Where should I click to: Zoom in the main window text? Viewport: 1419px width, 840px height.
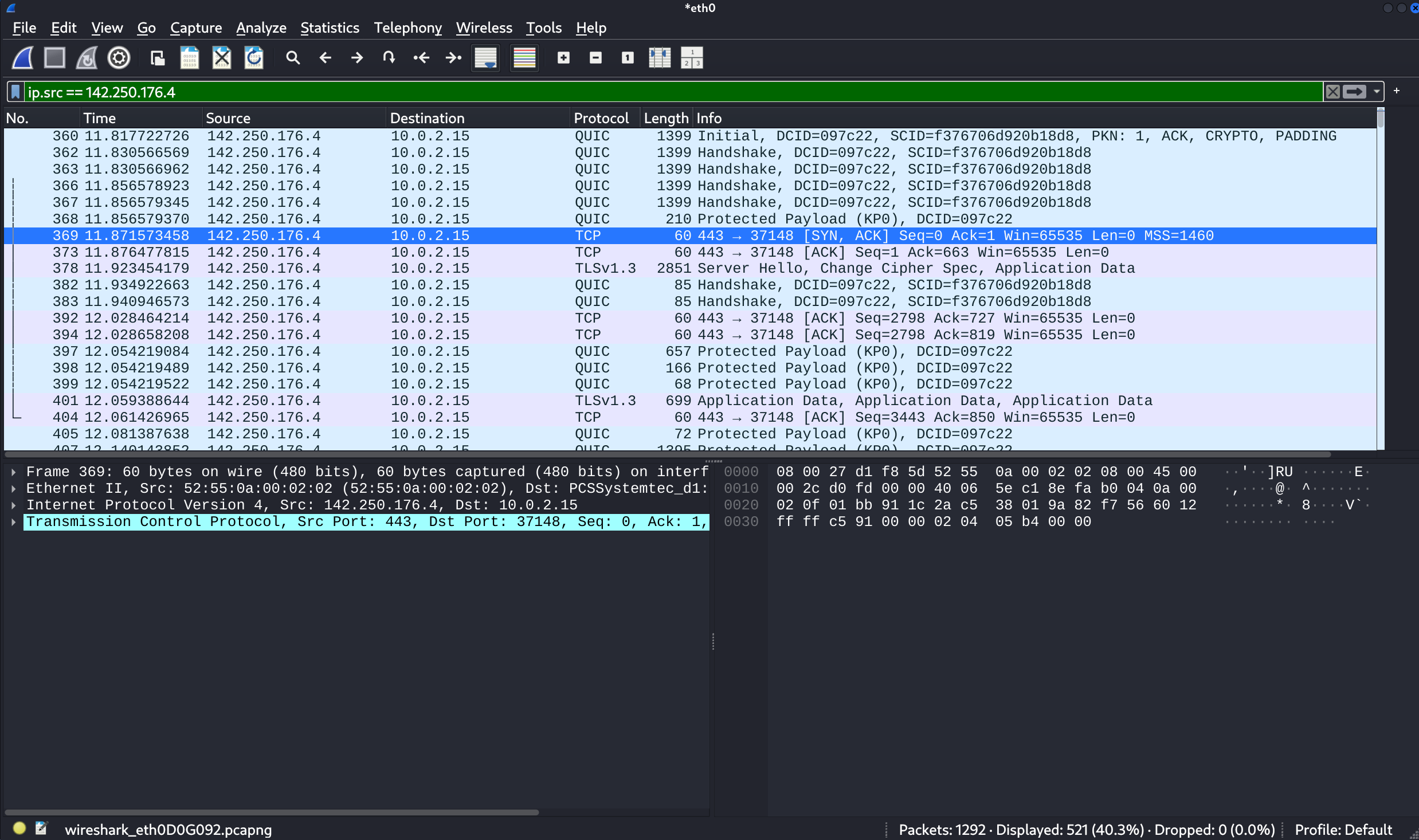563,58
